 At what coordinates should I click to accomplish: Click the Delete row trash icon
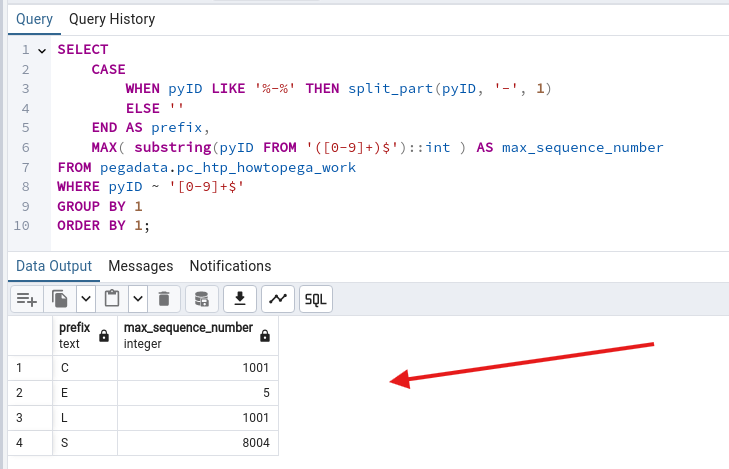tap(164, 298)
